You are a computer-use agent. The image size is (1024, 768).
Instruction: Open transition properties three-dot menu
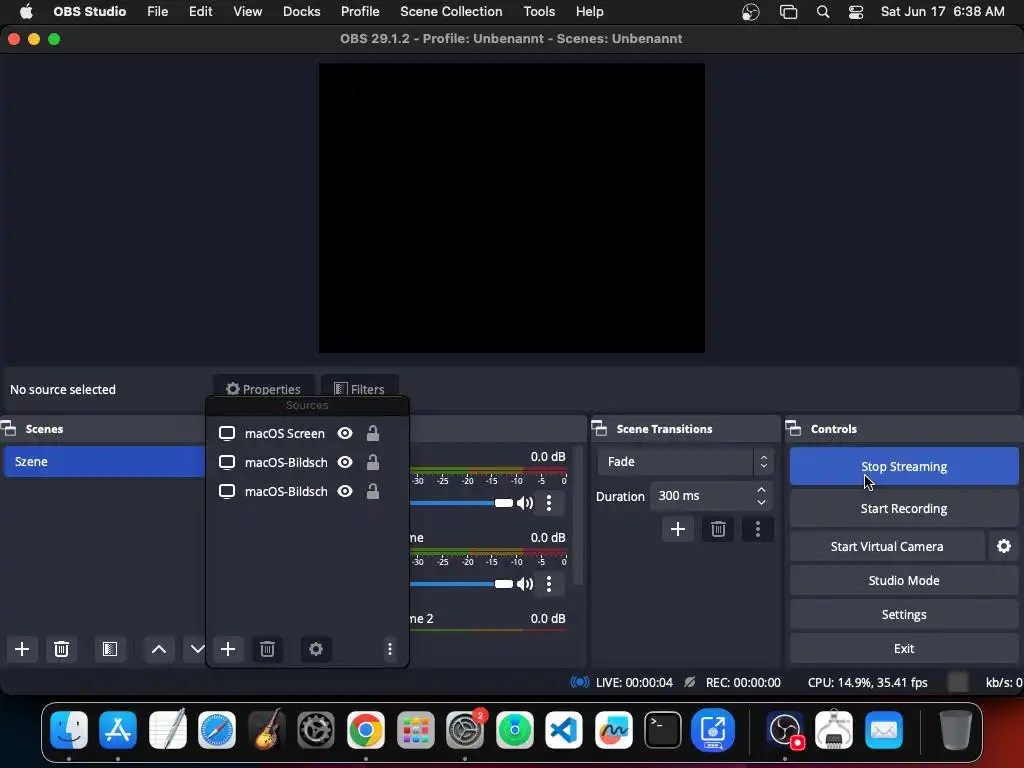758,529
